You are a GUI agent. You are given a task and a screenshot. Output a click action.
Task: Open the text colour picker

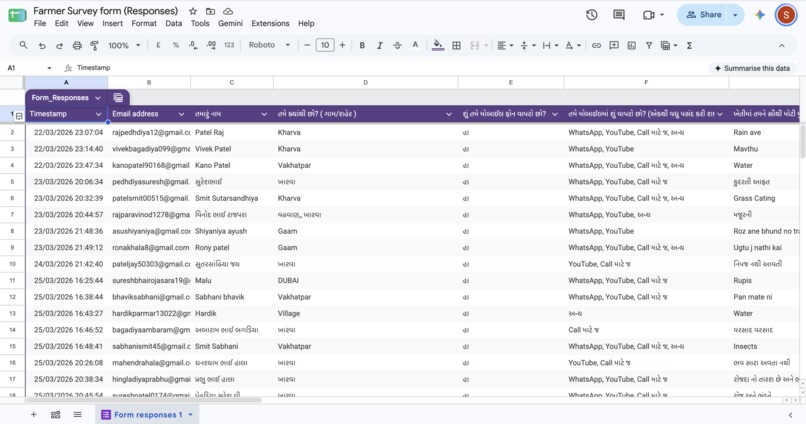(415, 45)
